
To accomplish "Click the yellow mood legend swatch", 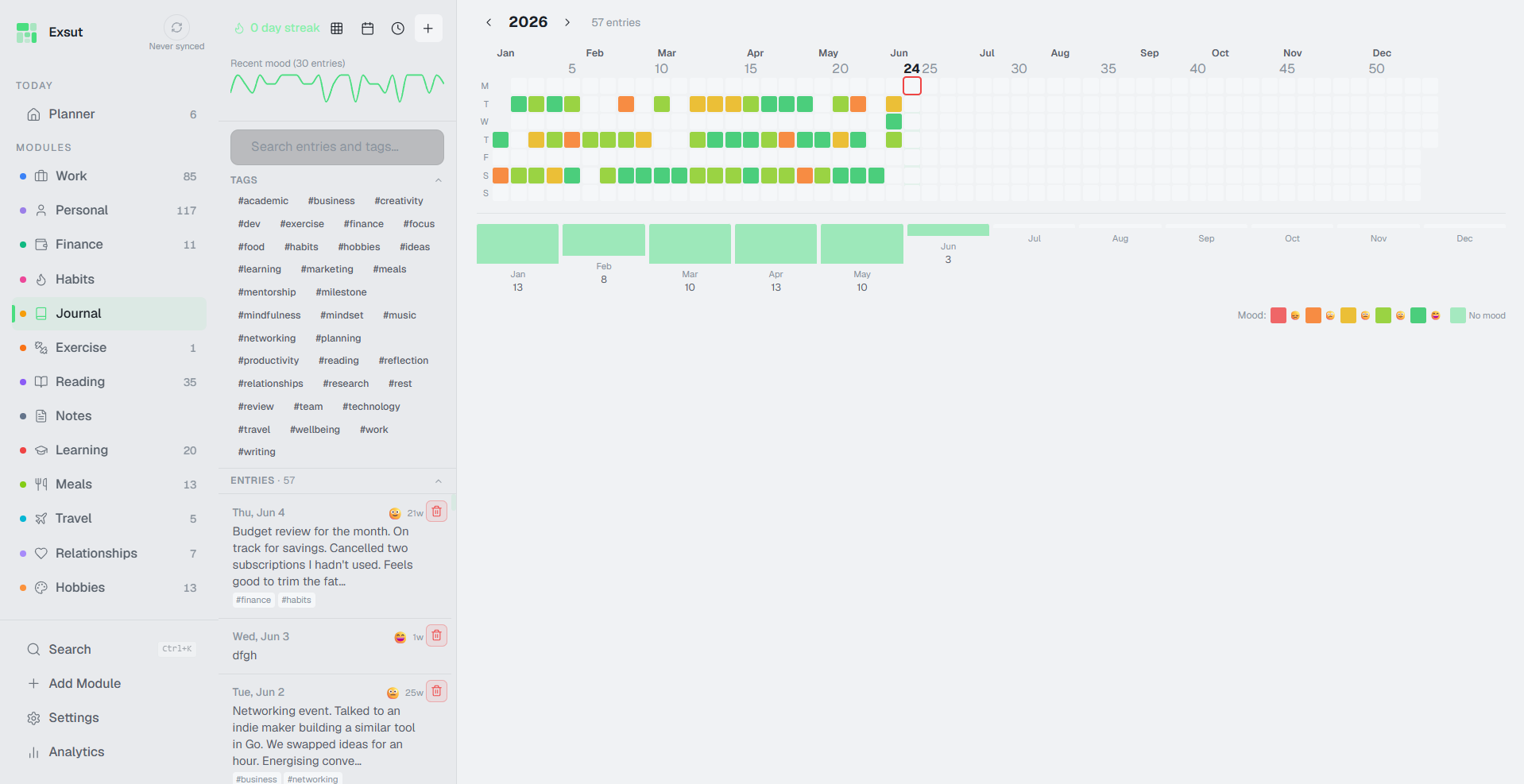I will (1348, 315).
